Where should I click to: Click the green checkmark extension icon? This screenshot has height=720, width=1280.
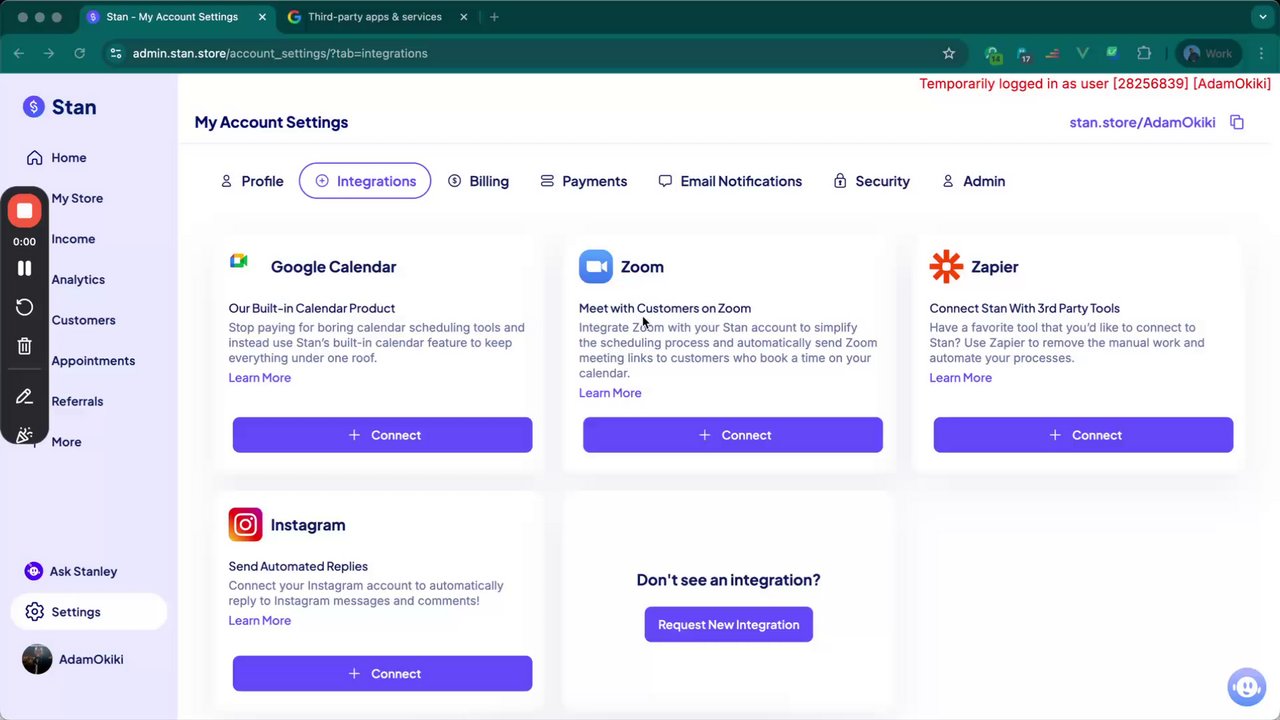(1112, 53)
